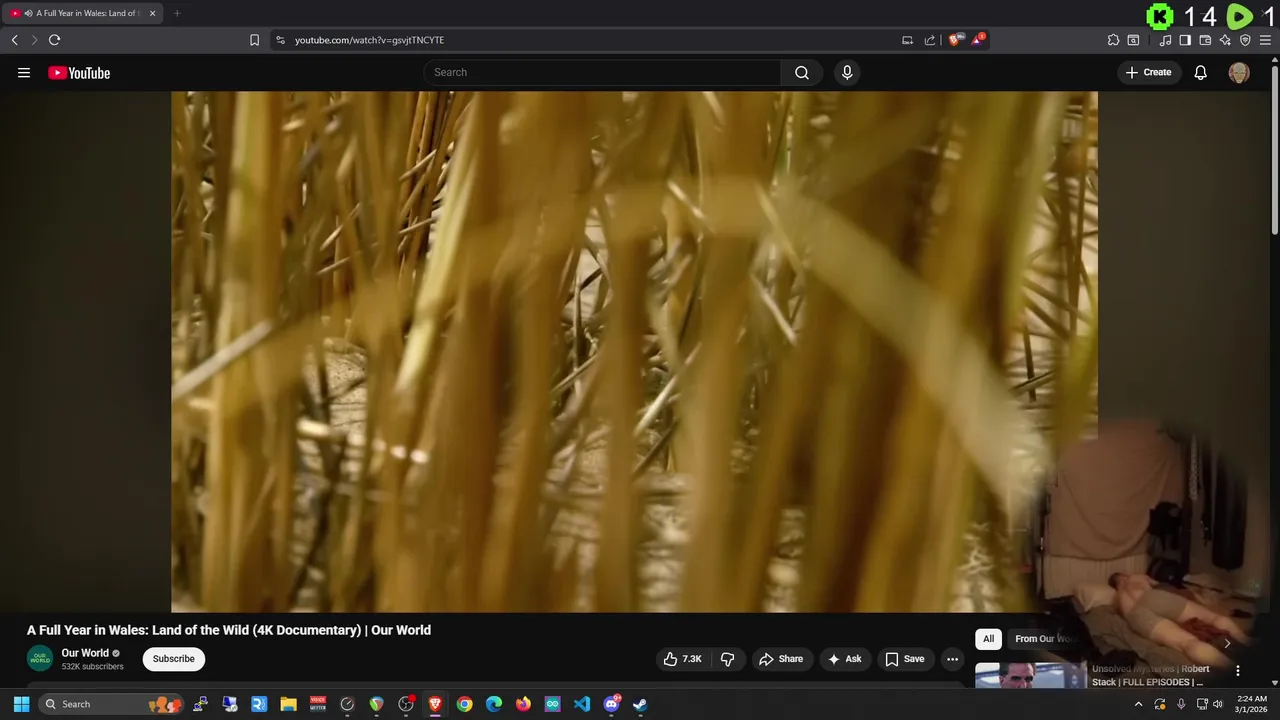Open the Brave playlist music note icon

click(x=1165, y=40)
